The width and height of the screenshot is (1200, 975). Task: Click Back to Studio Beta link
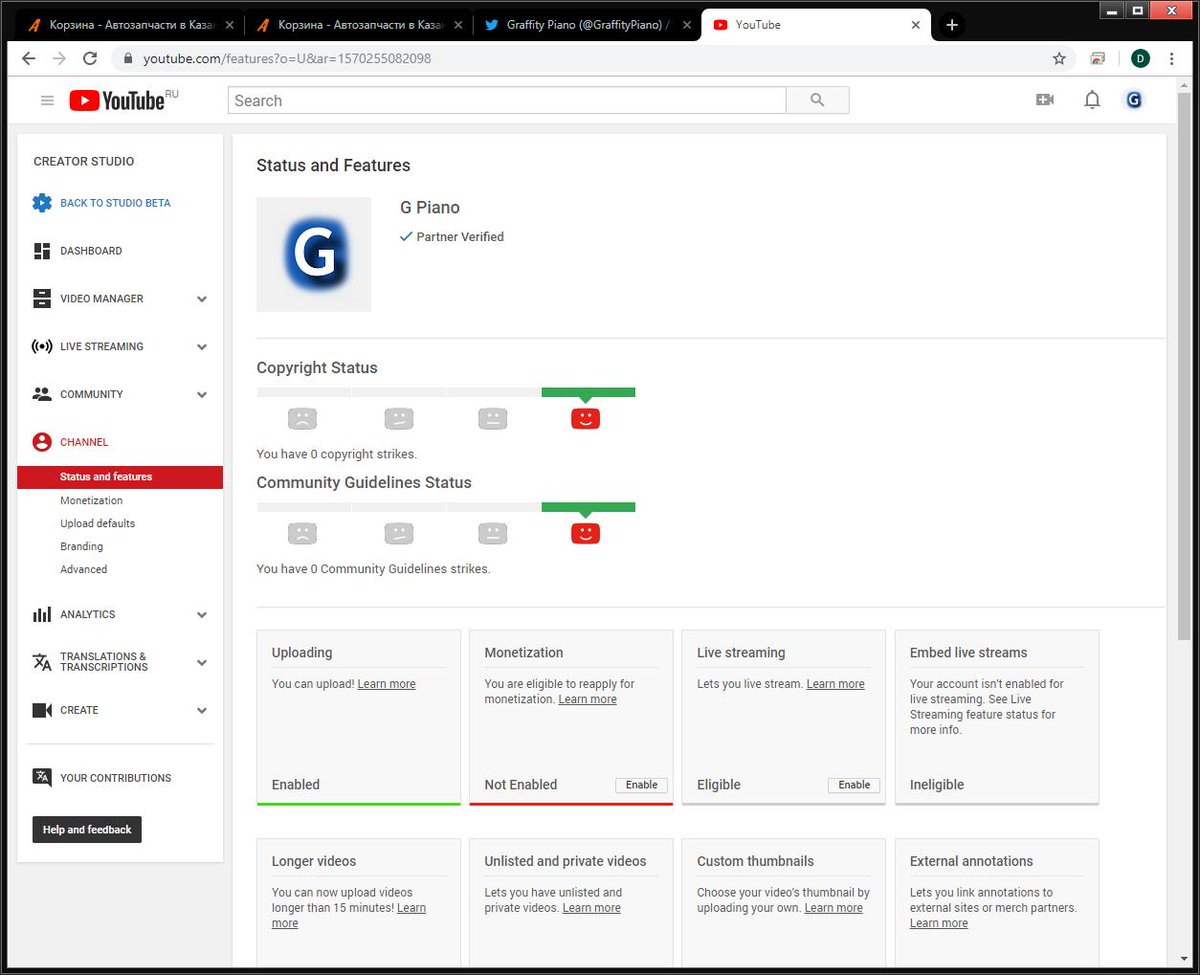click(115, 203)
